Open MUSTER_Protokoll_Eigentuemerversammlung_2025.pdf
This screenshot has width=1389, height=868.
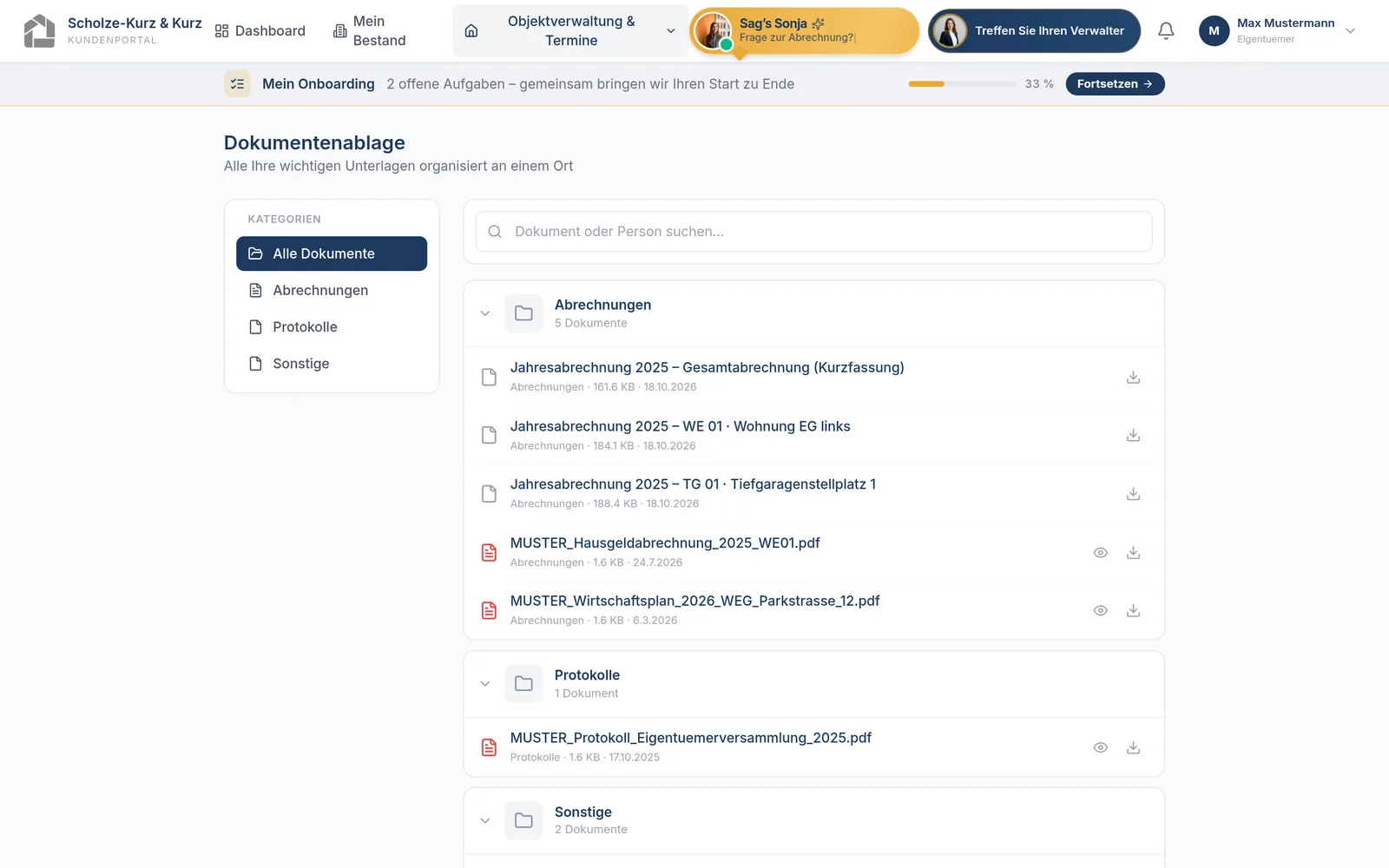pyautogui.click(x=690, y=738)
